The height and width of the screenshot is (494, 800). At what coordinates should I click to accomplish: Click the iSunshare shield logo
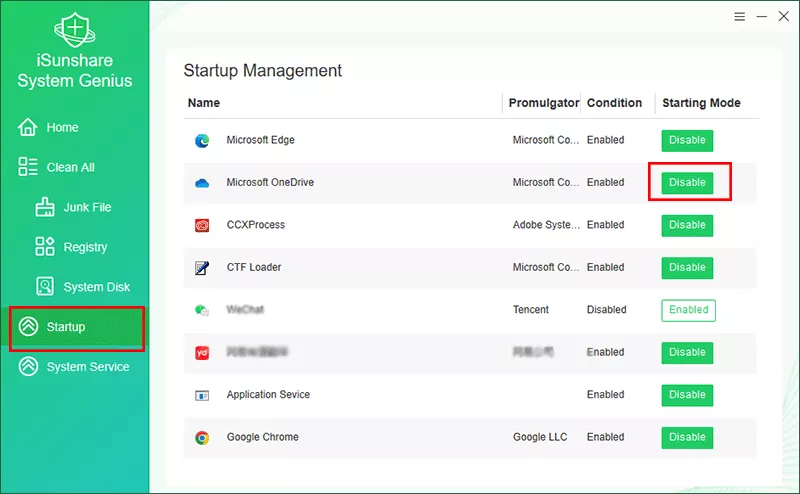74,30
